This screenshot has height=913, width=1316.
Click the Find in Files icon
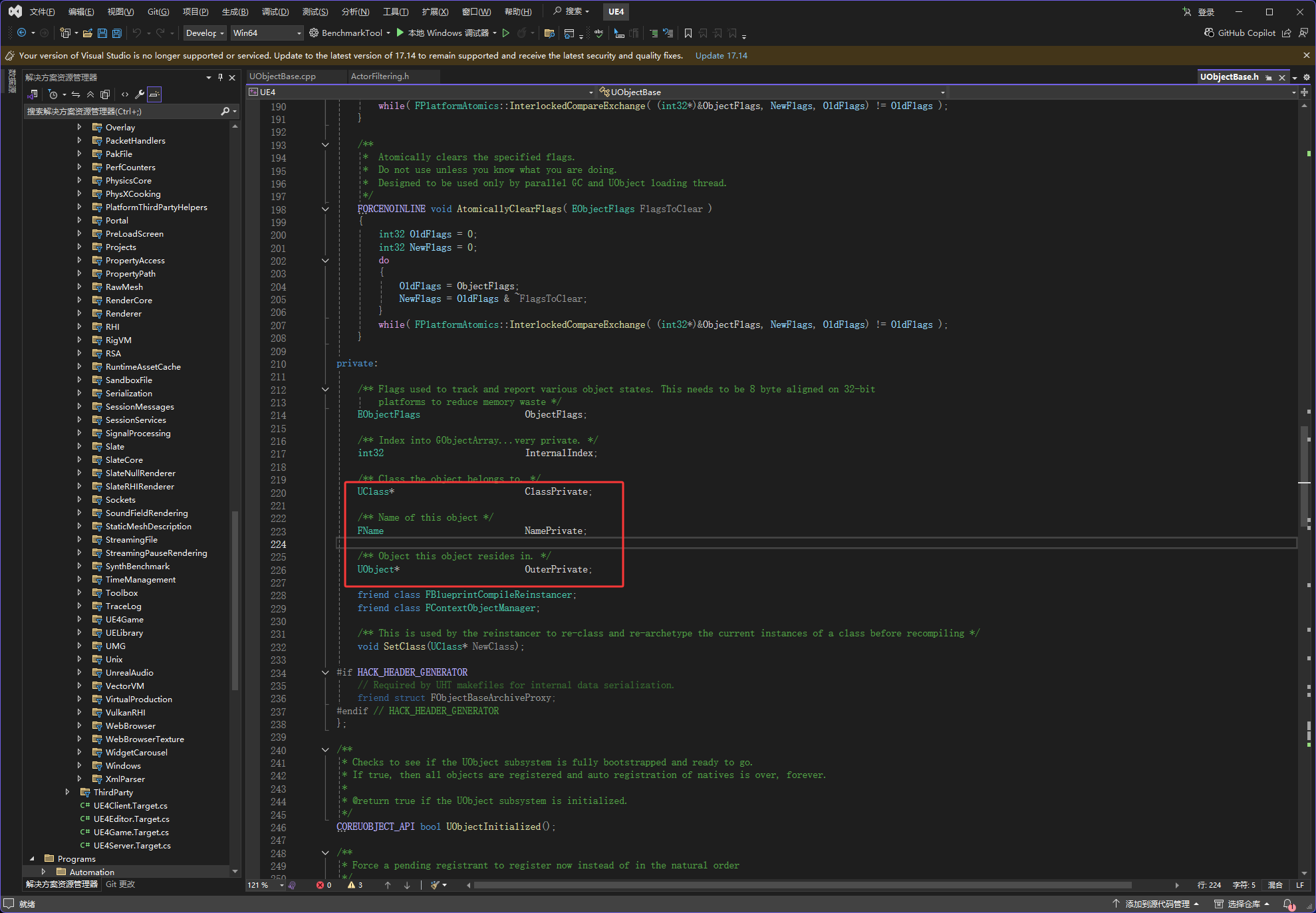point(549,33)
